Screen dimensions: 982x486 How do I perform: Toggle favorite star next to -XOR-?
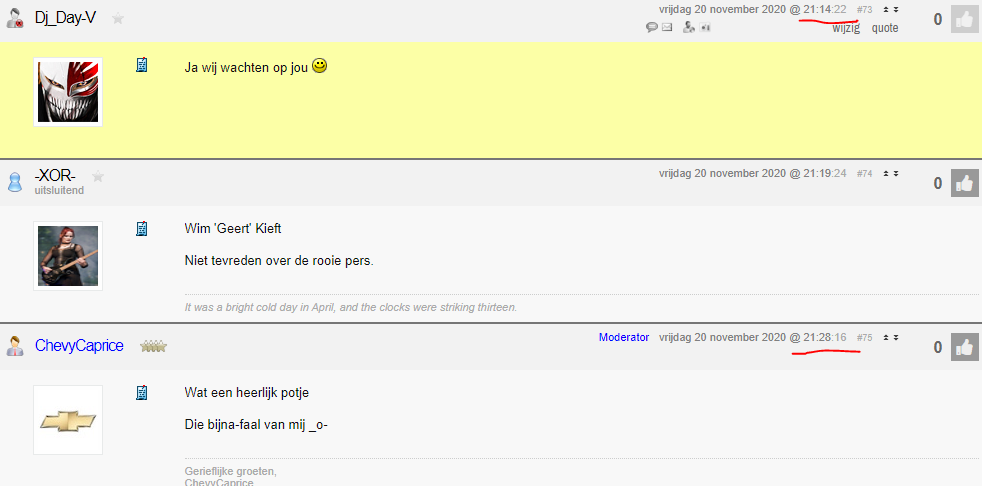point(98,177)
